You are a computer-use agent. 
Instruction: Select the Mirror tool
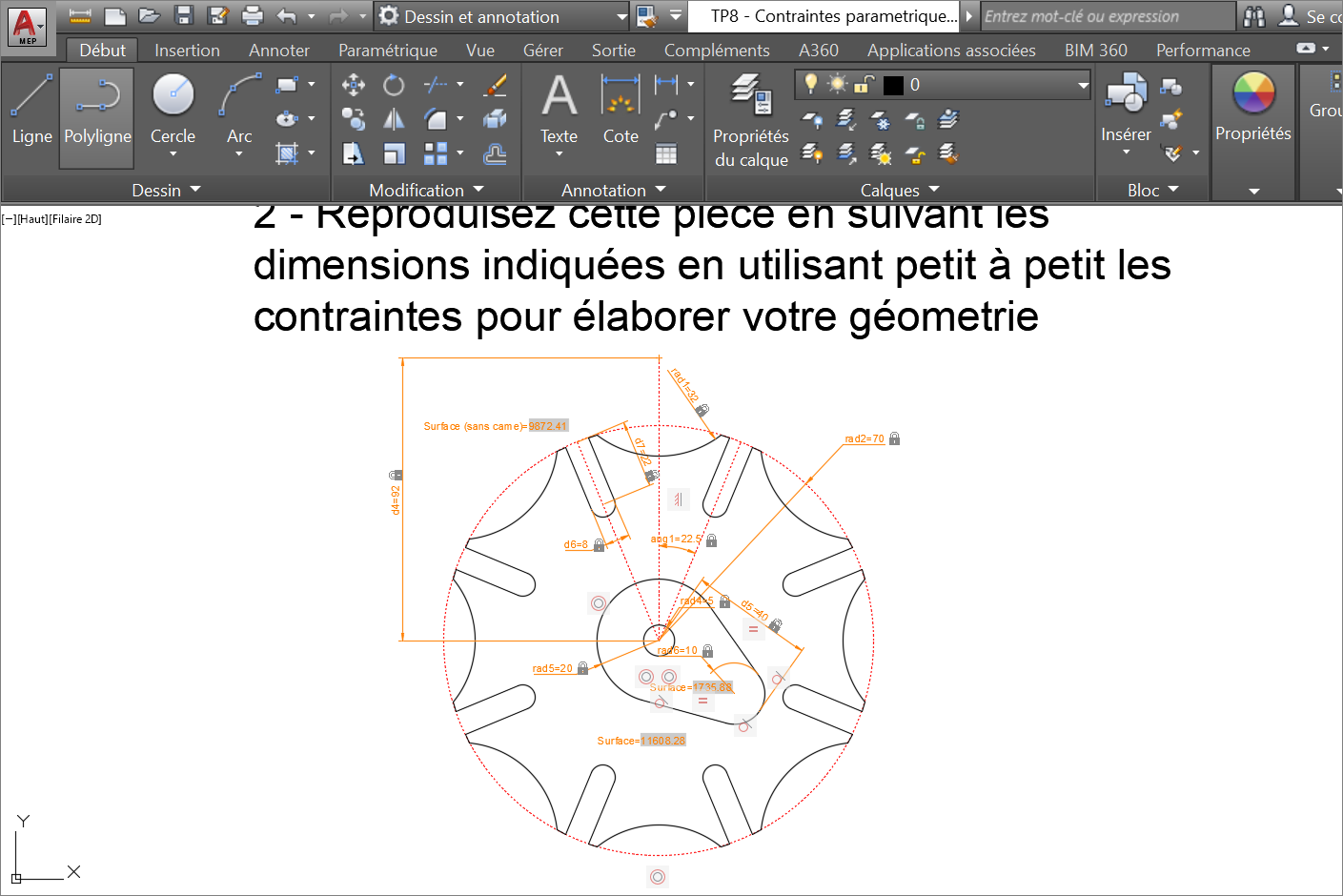pos(394,119)
